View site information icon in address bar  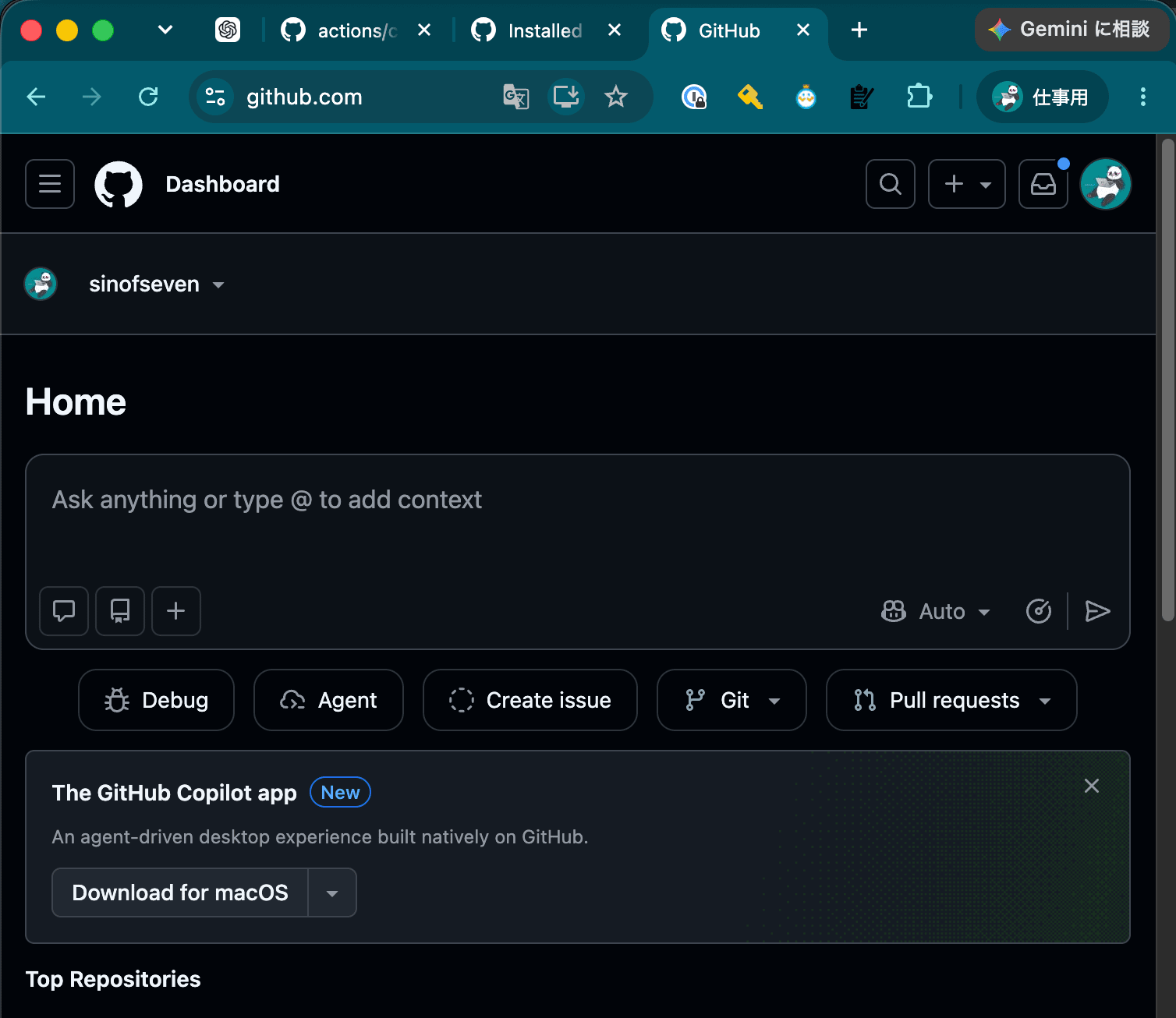[215, 97]
